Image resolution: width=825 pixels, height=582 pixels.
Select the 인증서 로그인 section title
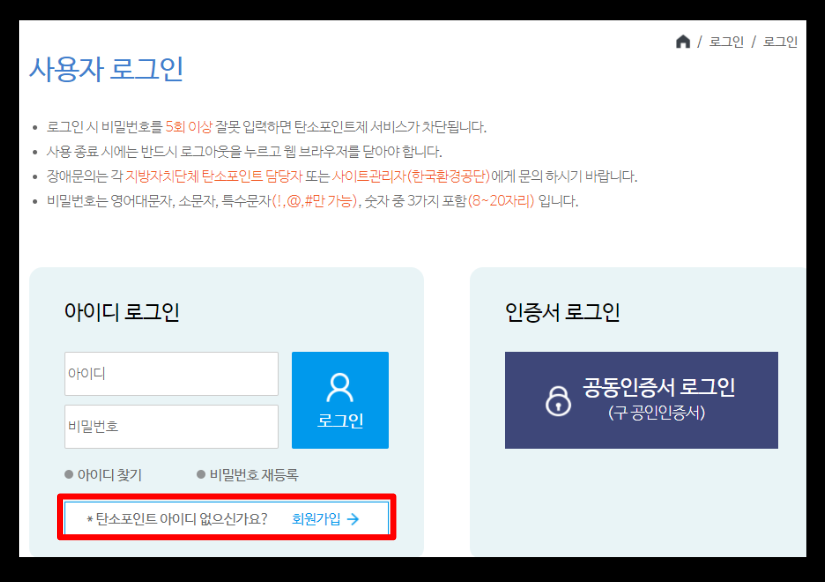pos(562,312)
